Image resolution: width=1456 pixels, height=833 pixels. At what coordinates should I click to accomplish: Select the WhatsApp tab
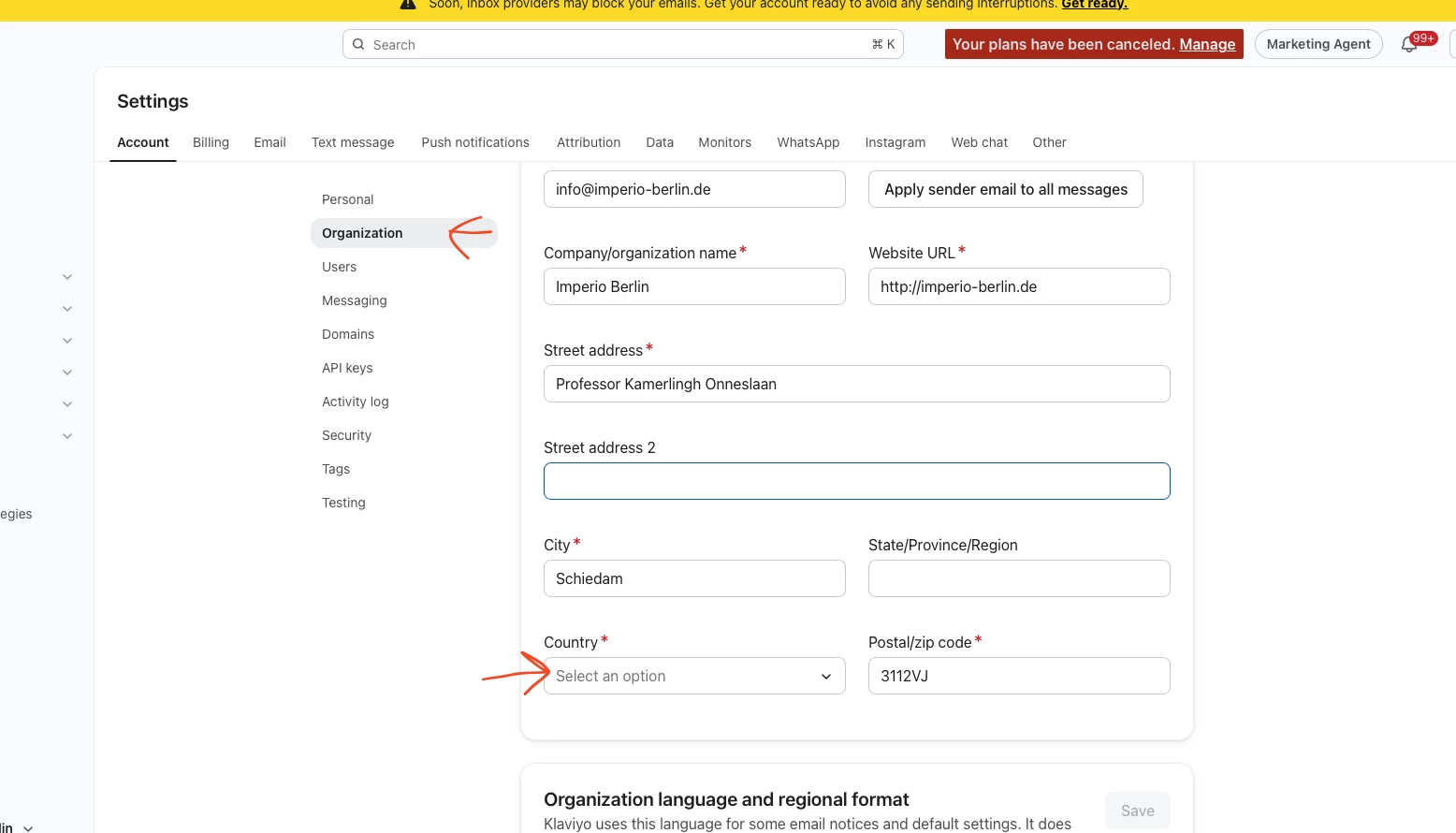pos(808,142)
